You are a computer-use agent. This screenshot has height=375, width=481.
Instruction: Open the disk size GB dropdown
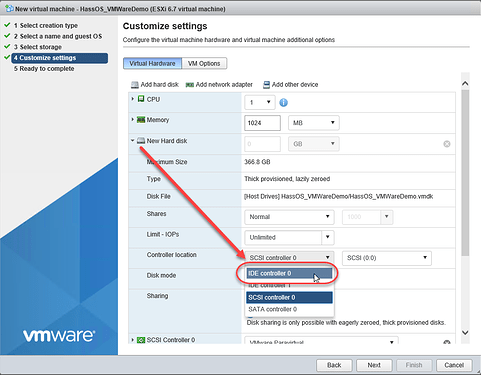(314, 144)
